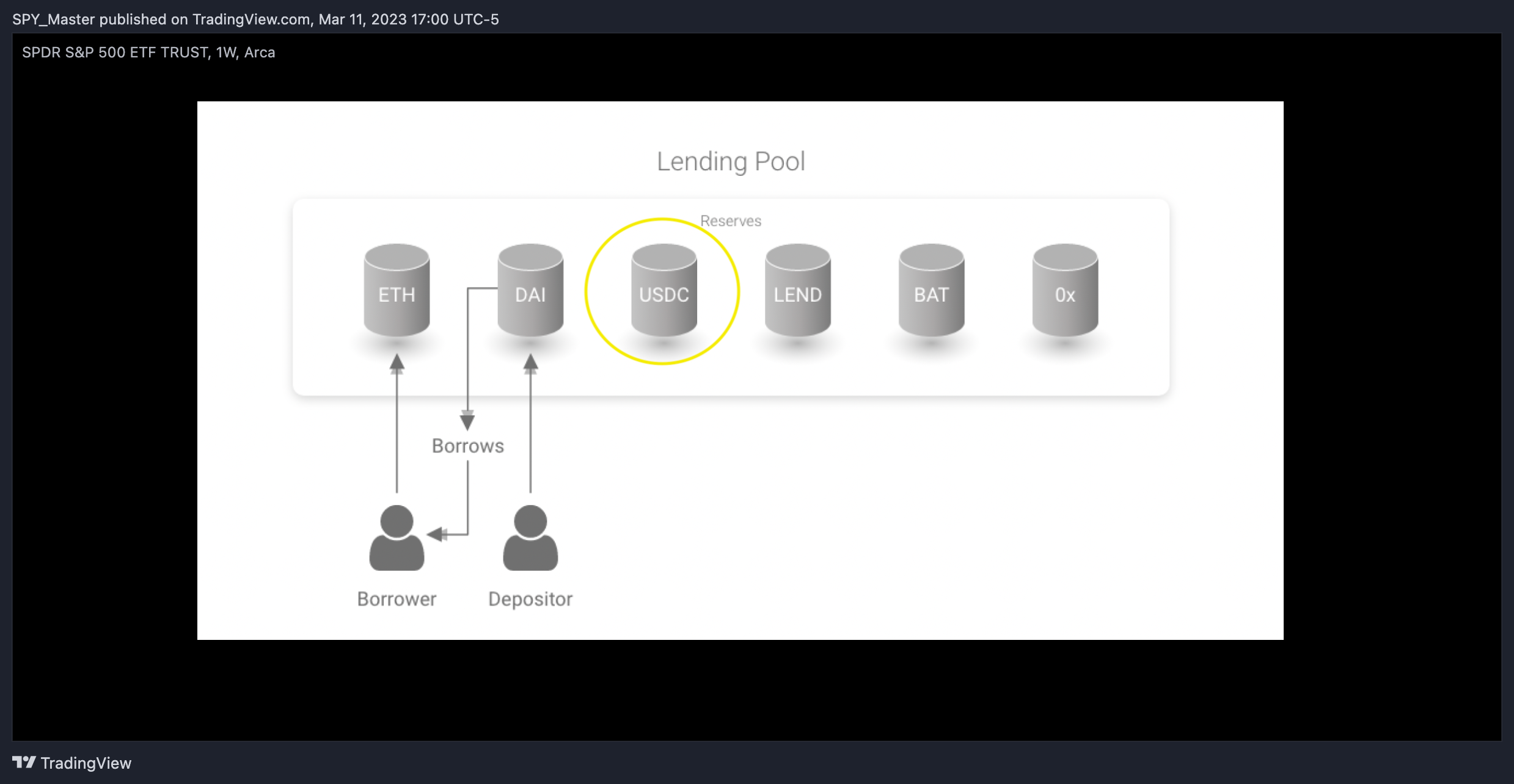The width and height of the screenshot is (1514, 784).
Task: Click the Borrower person icon
Action: click(397, 538)
